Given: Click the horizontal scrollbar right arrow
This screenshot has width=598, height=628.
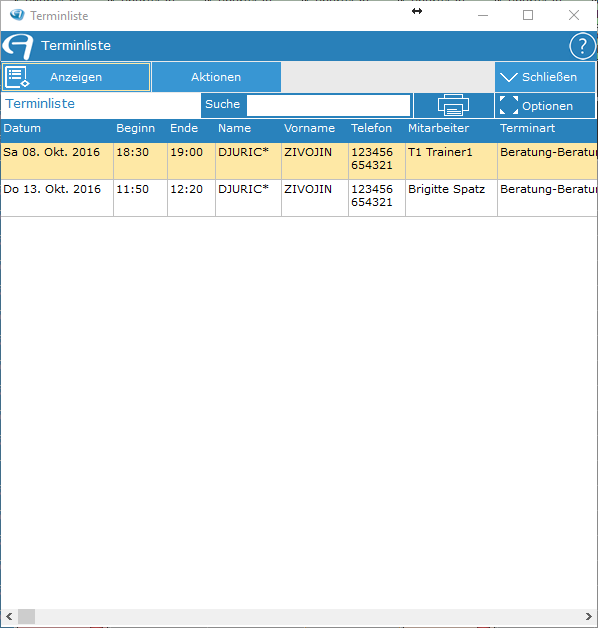Looking at the screenshot, I should point(588,616).
